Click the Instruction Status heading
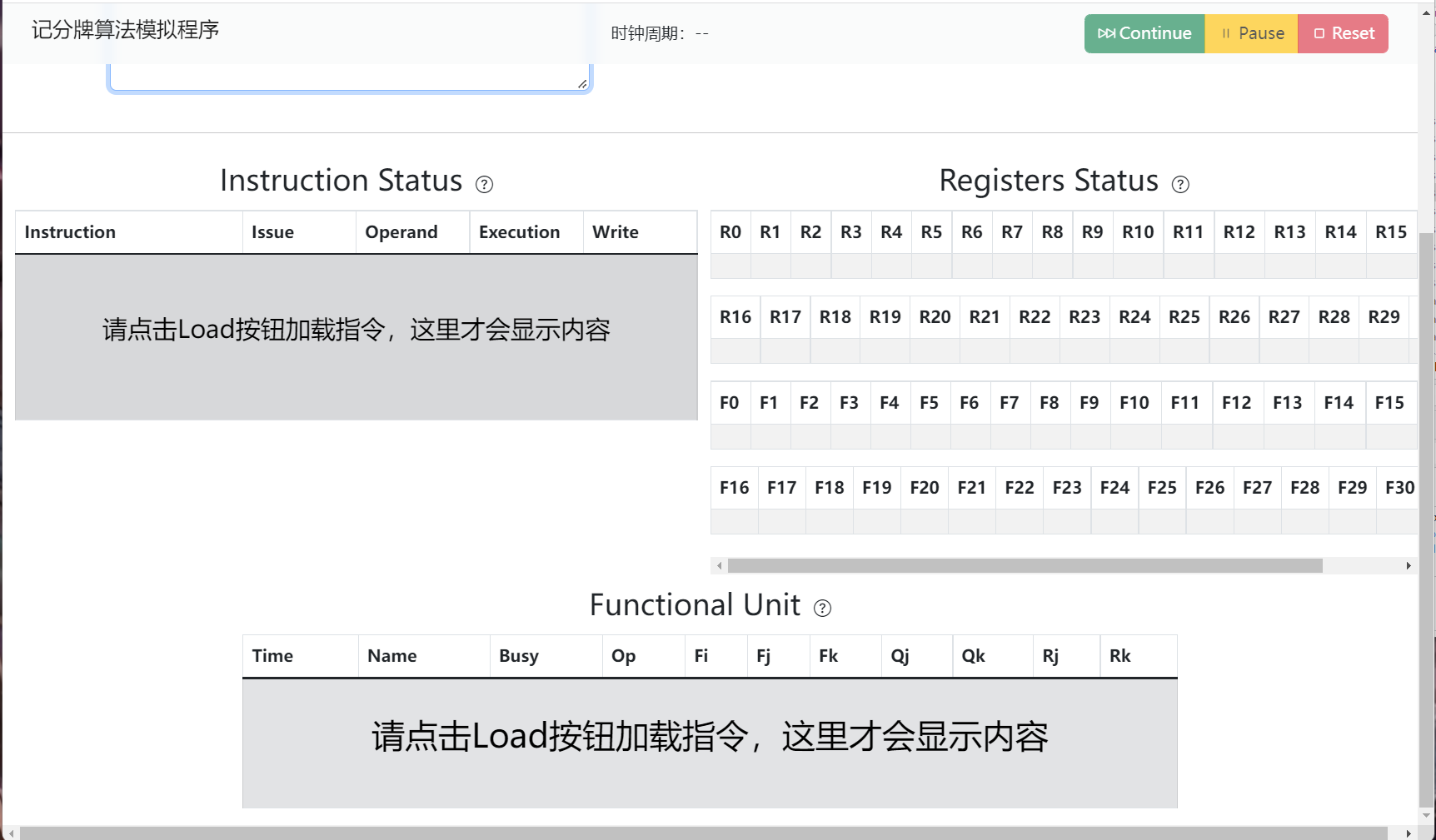The image size is (1436, 840). click(341, 181)
